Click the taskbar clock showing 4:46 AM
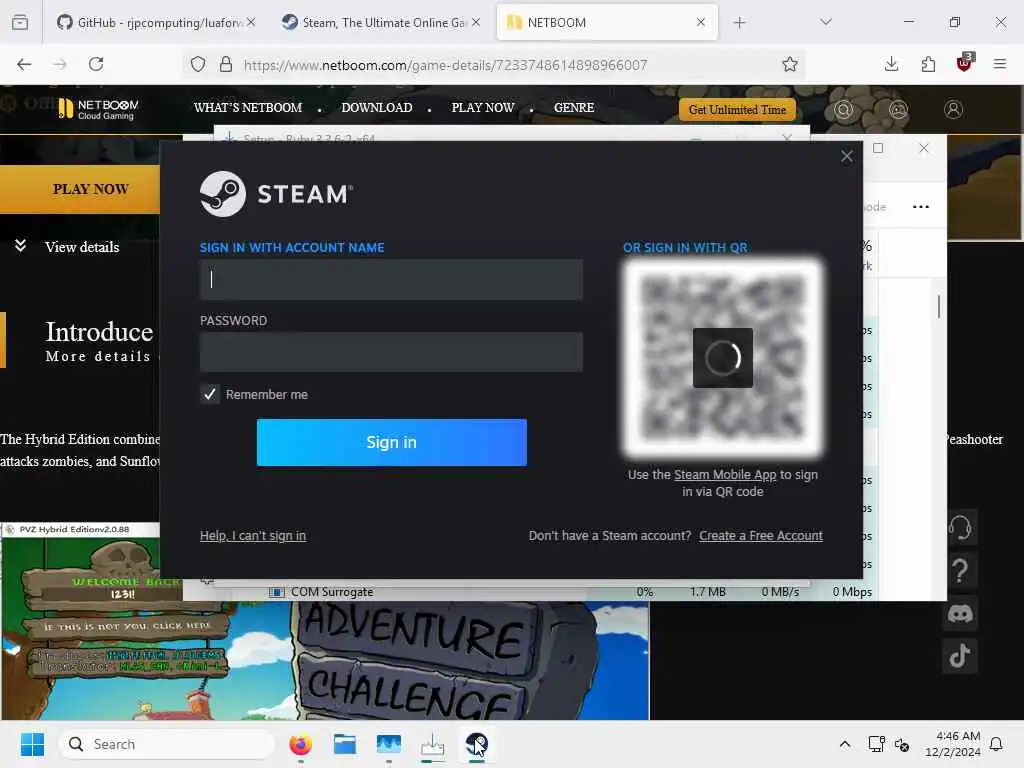 953,744
